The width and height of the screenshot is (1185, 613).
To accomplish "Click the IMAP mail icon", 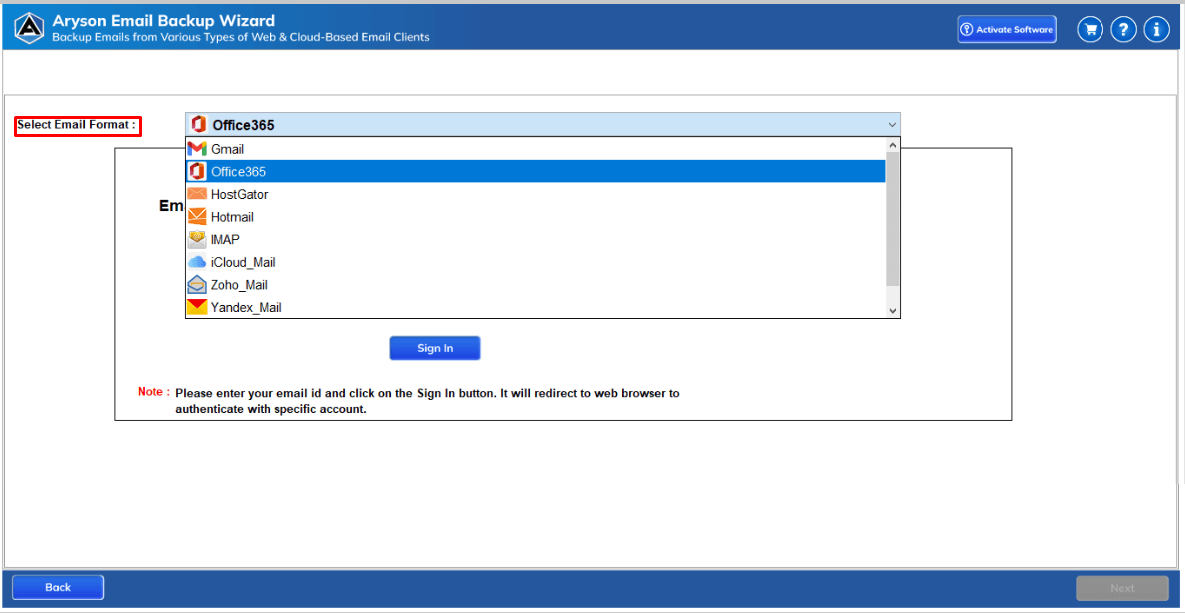I will tap(196, 240).
